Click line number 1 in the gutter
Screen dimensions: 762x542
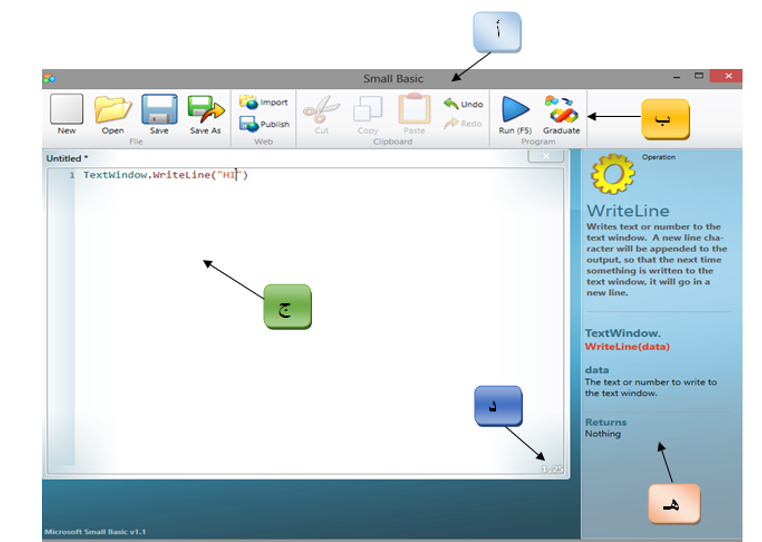click(72, 175)
